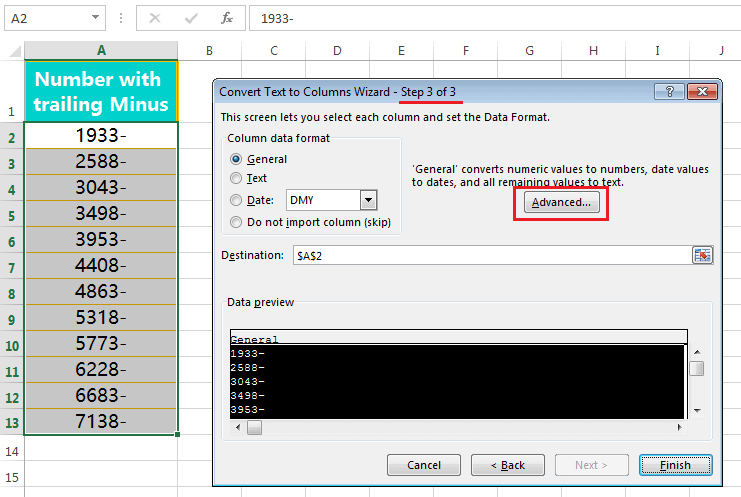
Task: Click cell containing 1933-
Action: [101, 136]
